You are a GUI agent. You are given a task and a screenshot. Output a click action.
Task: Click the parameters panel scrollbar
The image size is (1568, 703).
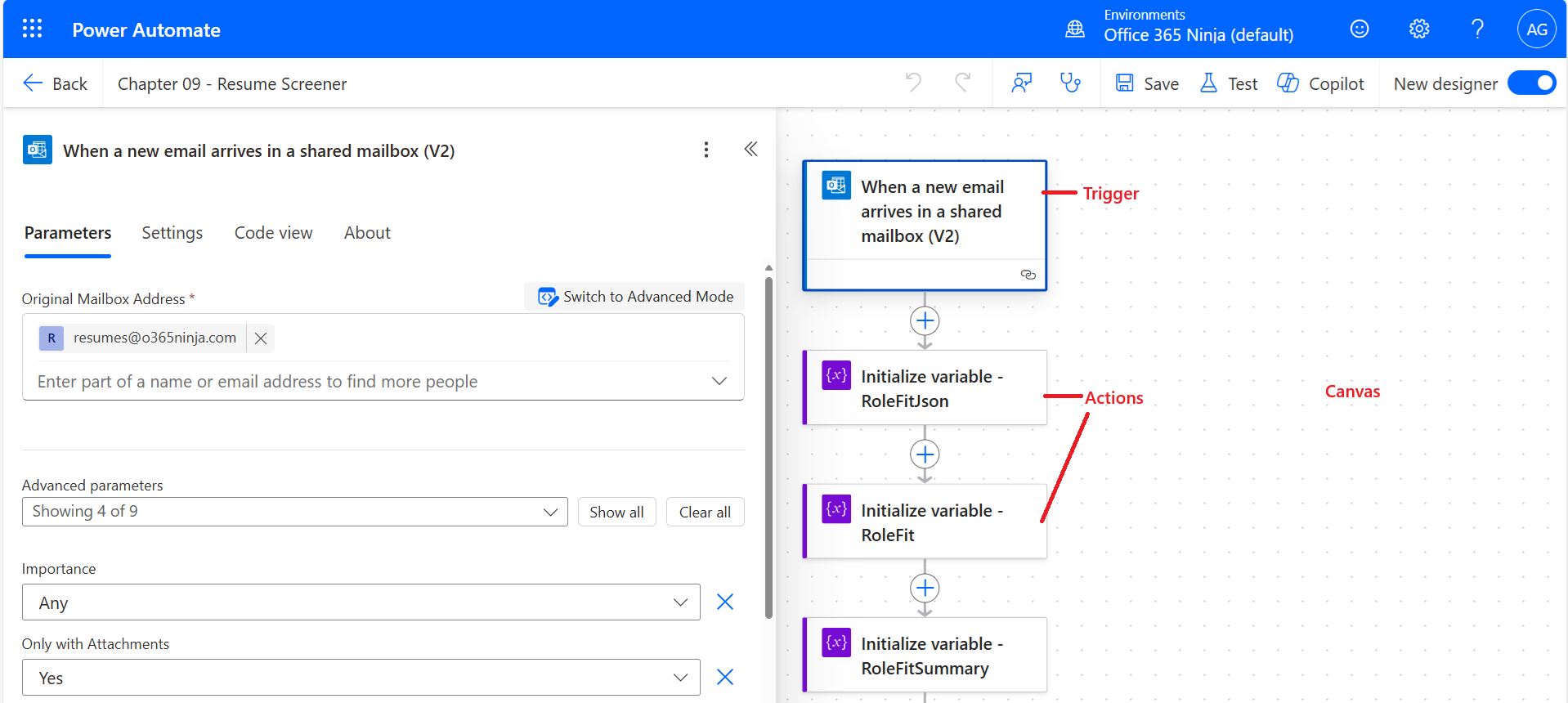tap(768, 448)
